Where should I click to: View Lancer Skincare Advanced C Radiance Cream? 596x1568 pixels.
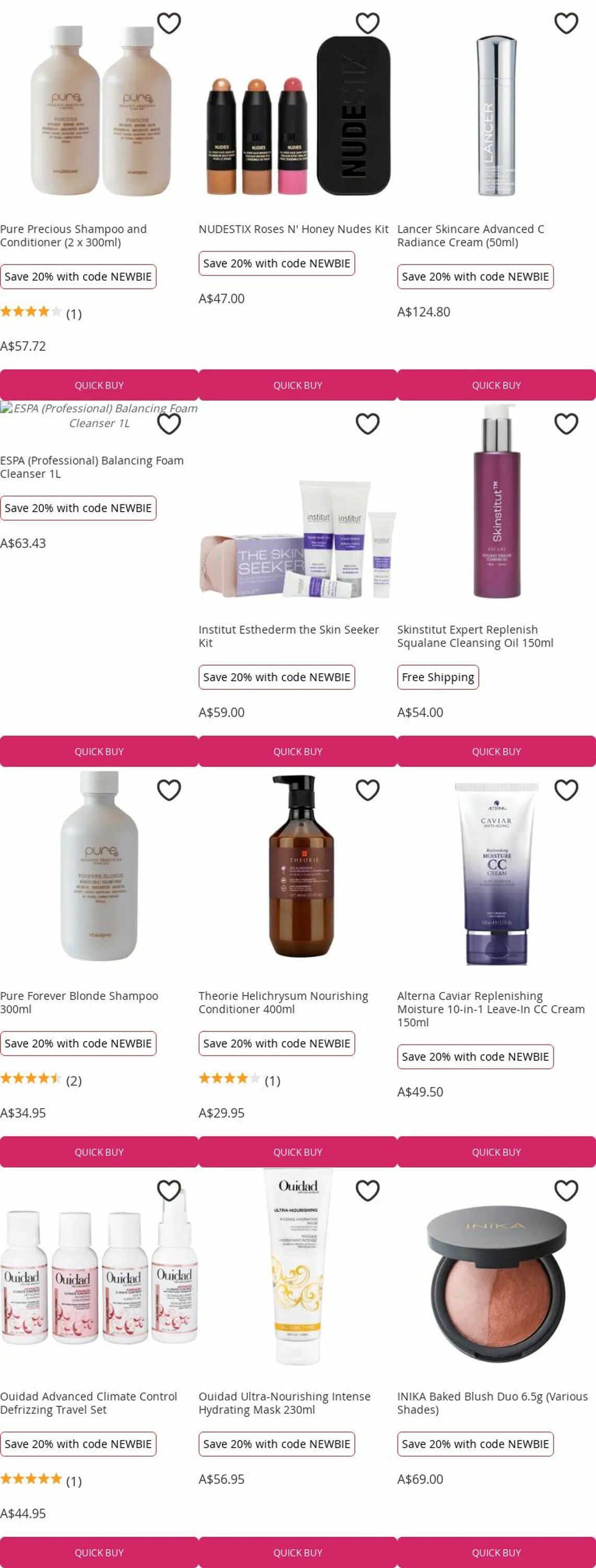(471, 236)
